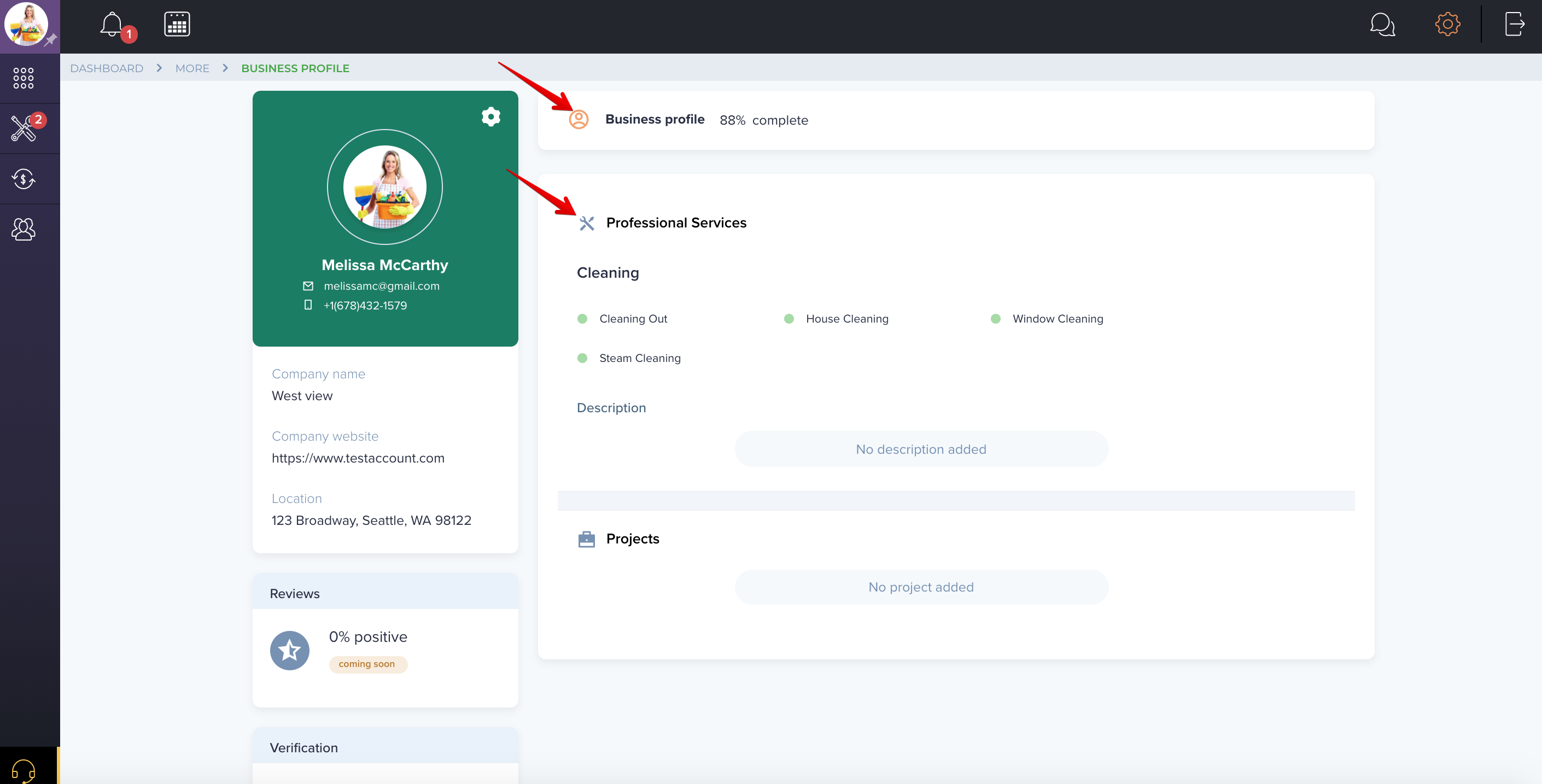The height and width of the screenshot is (784, 1542).
Task: Click location 123 Broadway, Seattle address
Action: pos(371,520)
